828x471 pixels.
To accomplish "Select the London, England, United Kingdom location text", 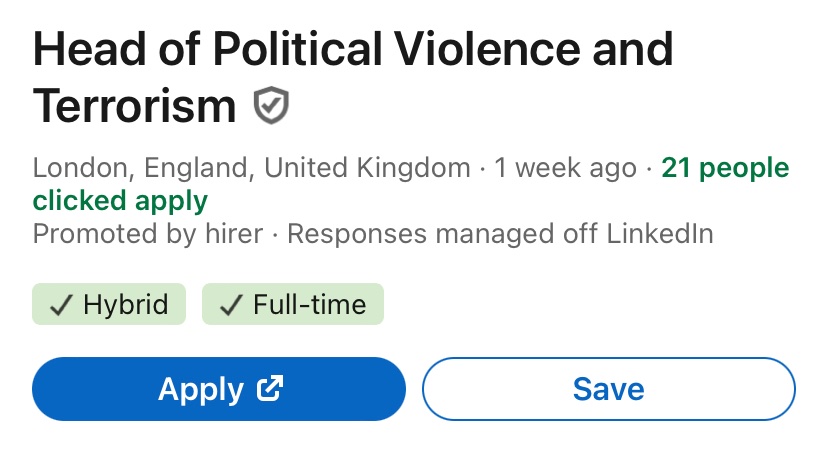I will 251,168.
